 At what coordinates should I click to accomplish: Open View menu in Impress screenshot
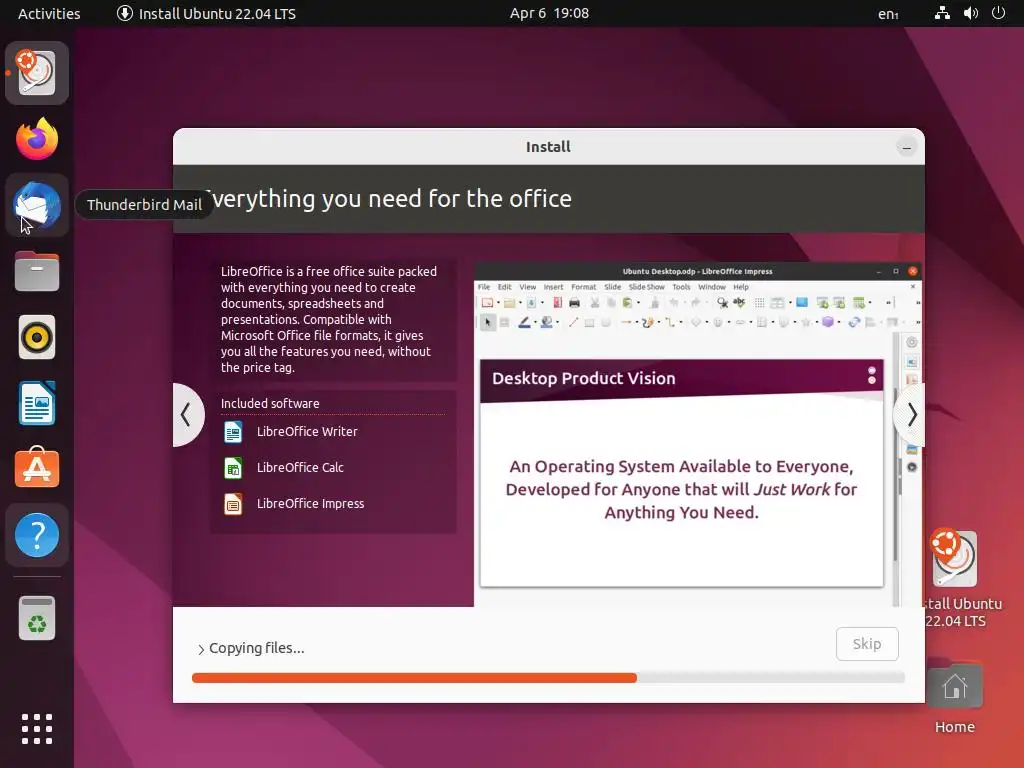tap(528, 287)
